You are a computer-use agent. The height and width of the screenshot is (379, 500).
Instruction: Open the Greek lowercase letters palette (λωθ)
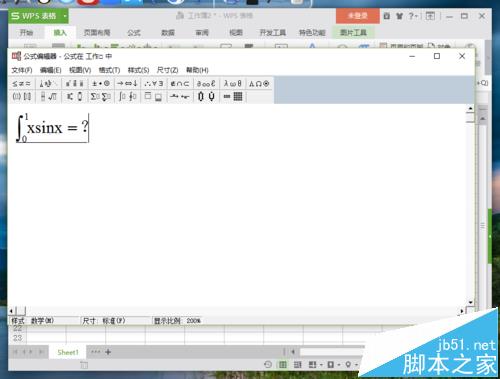(x=233, y=84)
